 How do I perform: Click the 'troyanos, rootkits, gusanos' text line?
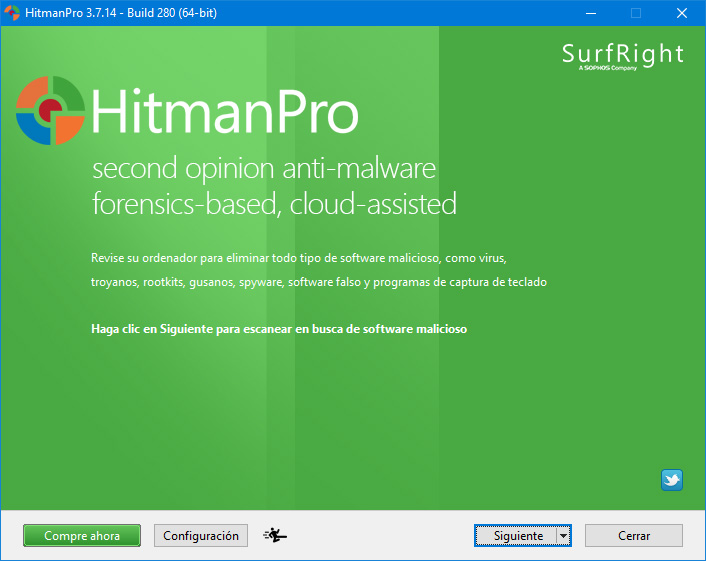[319, 282]
